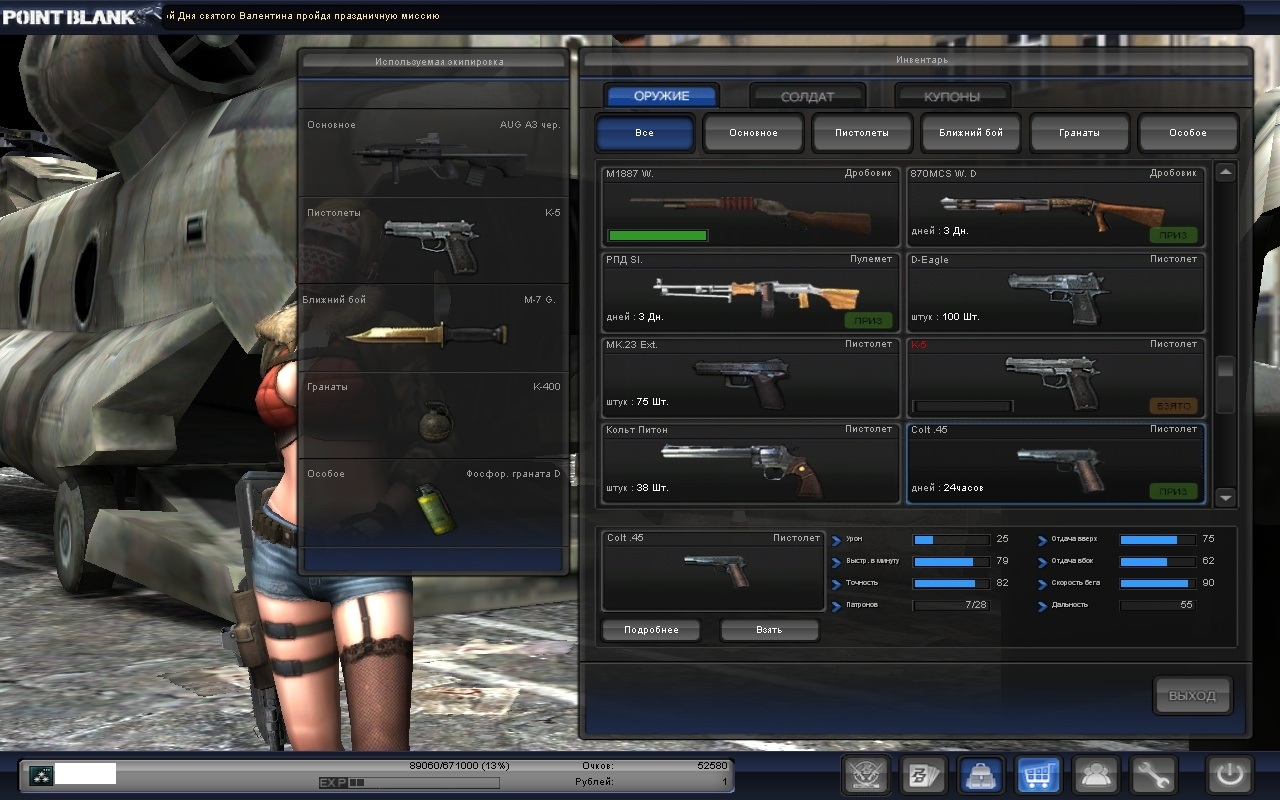Click the Подробнее details button

coord(651,630)
